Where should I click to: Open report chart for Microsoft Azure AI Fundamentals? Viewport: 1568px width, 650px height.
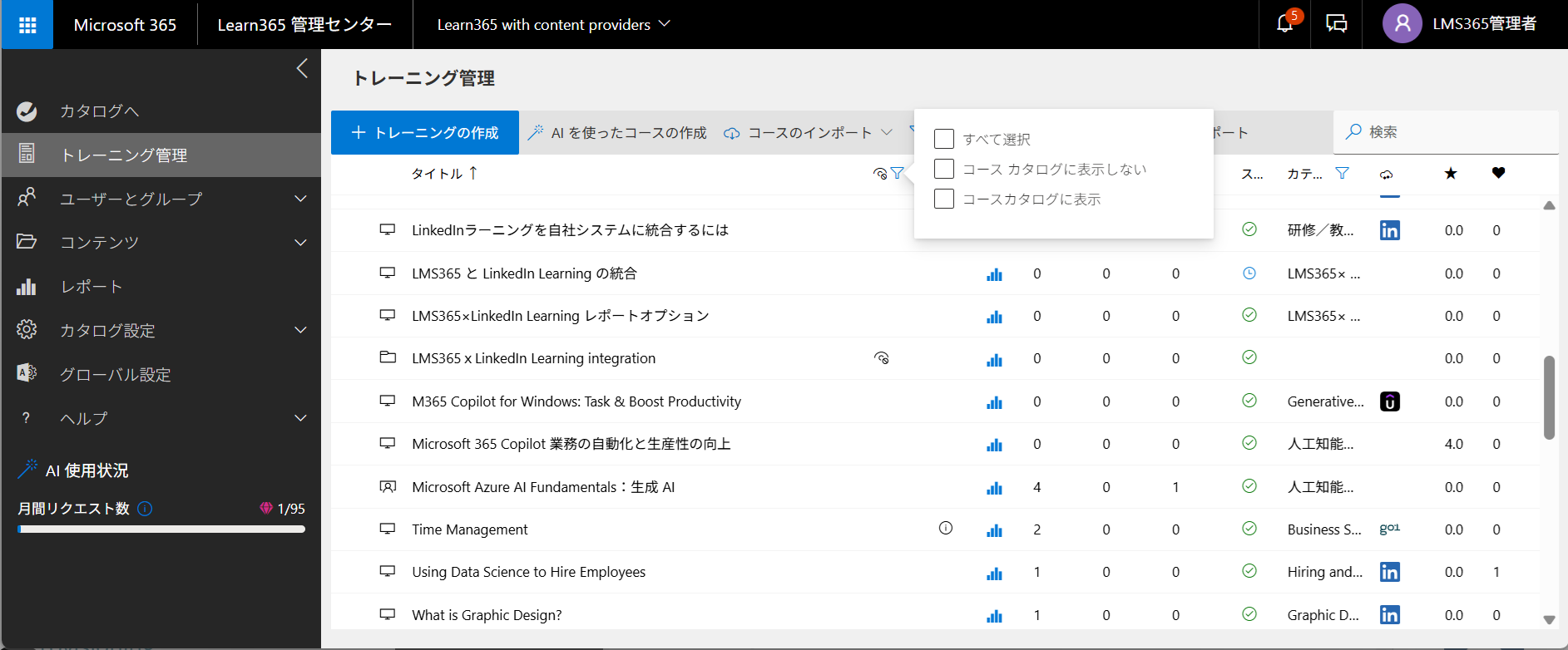pyautogui.click(x=994, y=488)
